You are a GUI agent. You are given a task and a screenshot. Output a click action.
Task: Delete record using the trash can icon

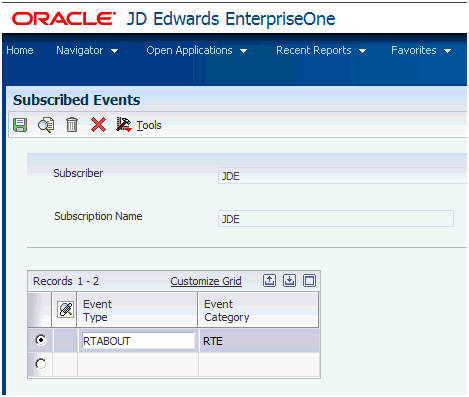pyautogui.click(x=72, y=125)
